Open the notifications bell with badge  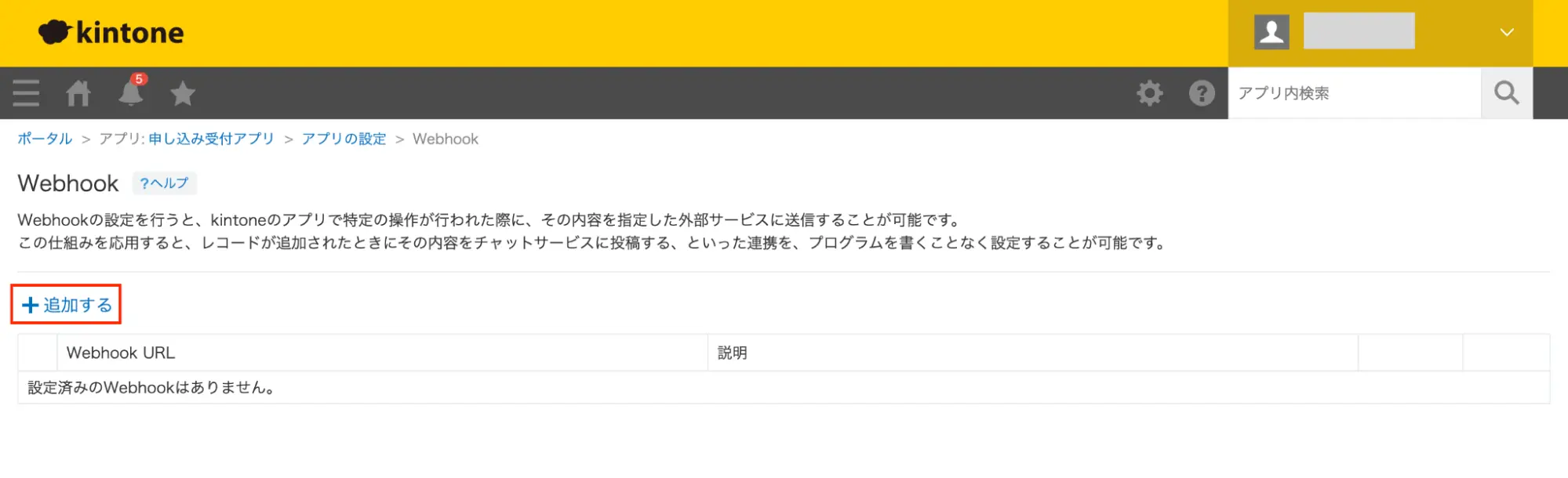[132, 91]
